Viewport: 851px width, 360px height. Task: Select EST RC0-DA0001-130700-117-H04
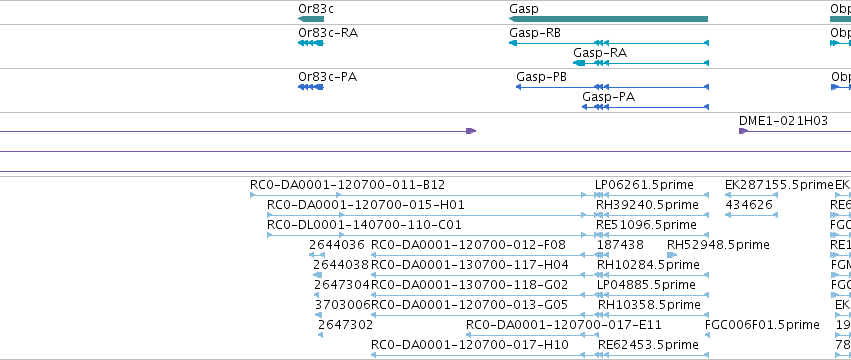click(x=469, y=266)
